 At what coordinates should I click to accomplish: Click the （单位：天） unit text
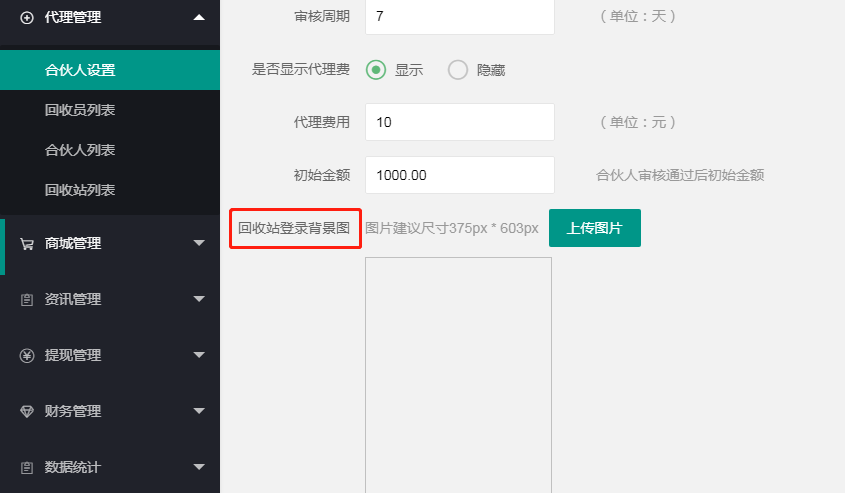(638, 16)
